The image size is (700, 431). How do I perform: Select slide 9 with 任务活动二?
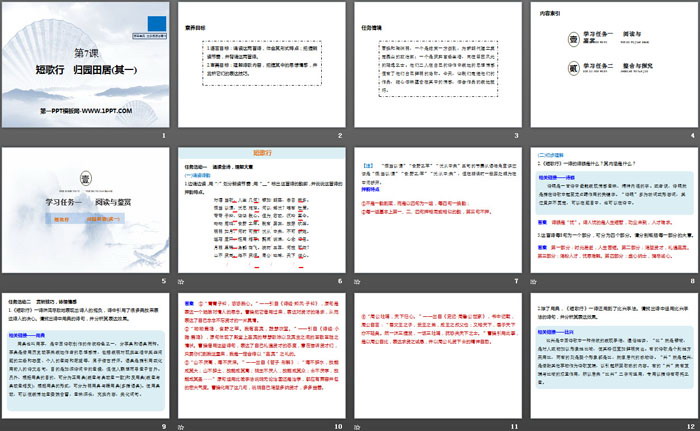point(87,350)
